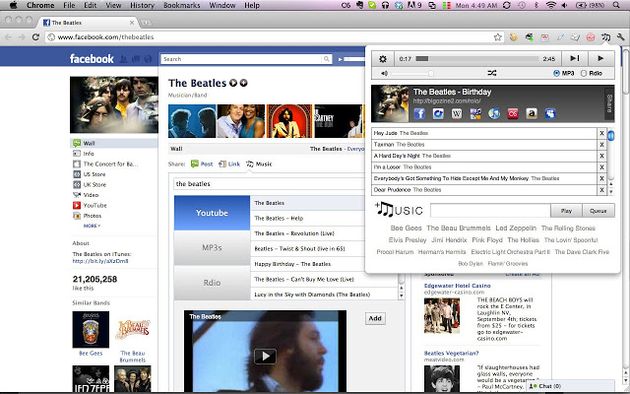Remove Hey Jude from the queue

pyautogui.click(x=602, y=133)
